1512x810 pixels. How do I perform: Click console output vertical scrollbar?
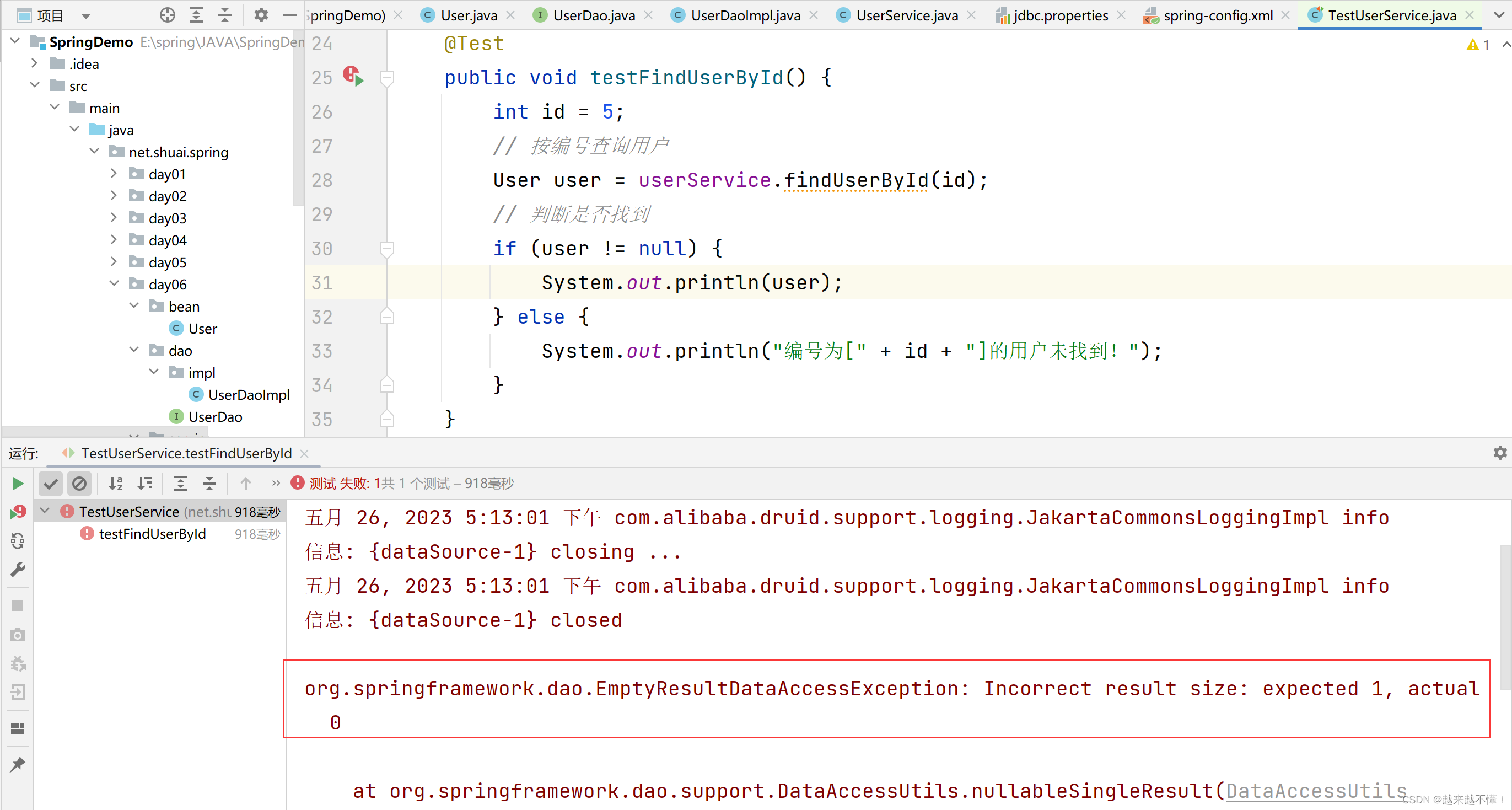tap(1505, 616)
